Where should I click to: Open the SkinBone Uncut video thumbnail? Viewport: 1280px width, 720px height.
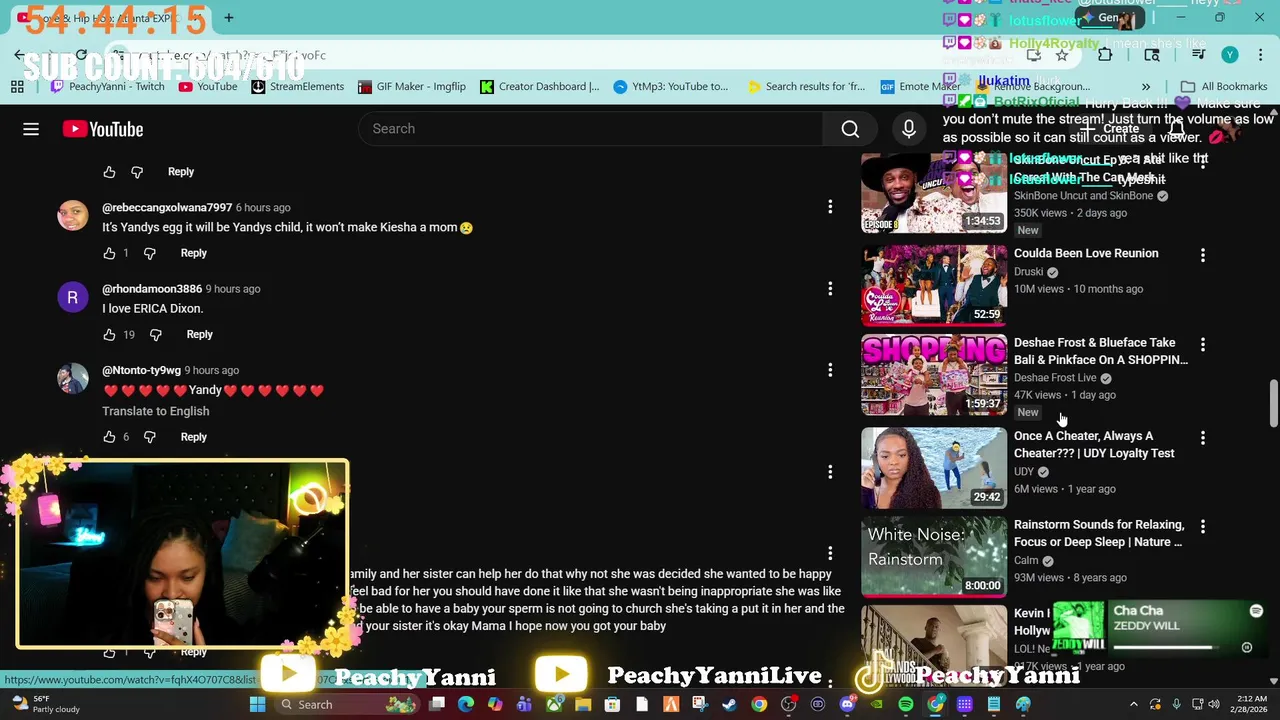[934, 193]
